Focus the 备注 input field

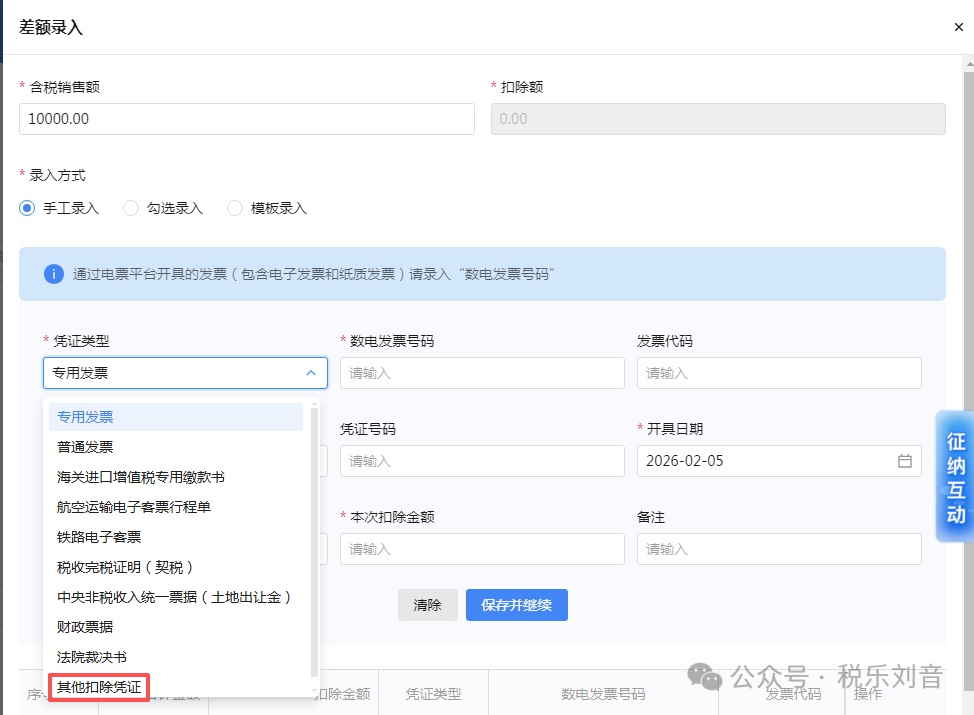[x=779, y=549]
